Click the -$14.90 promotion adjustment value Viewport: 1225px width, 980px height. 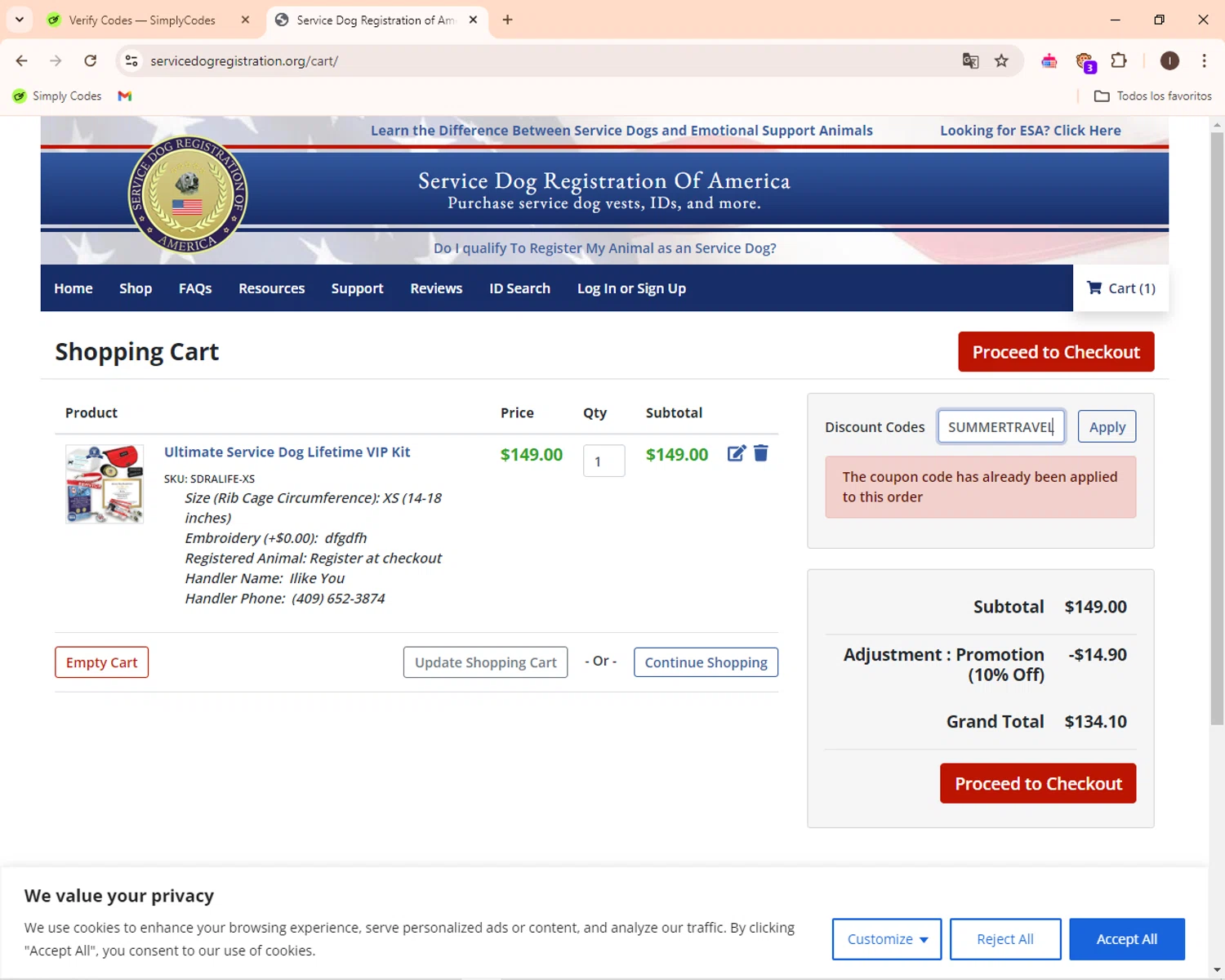pos(1097,655)
